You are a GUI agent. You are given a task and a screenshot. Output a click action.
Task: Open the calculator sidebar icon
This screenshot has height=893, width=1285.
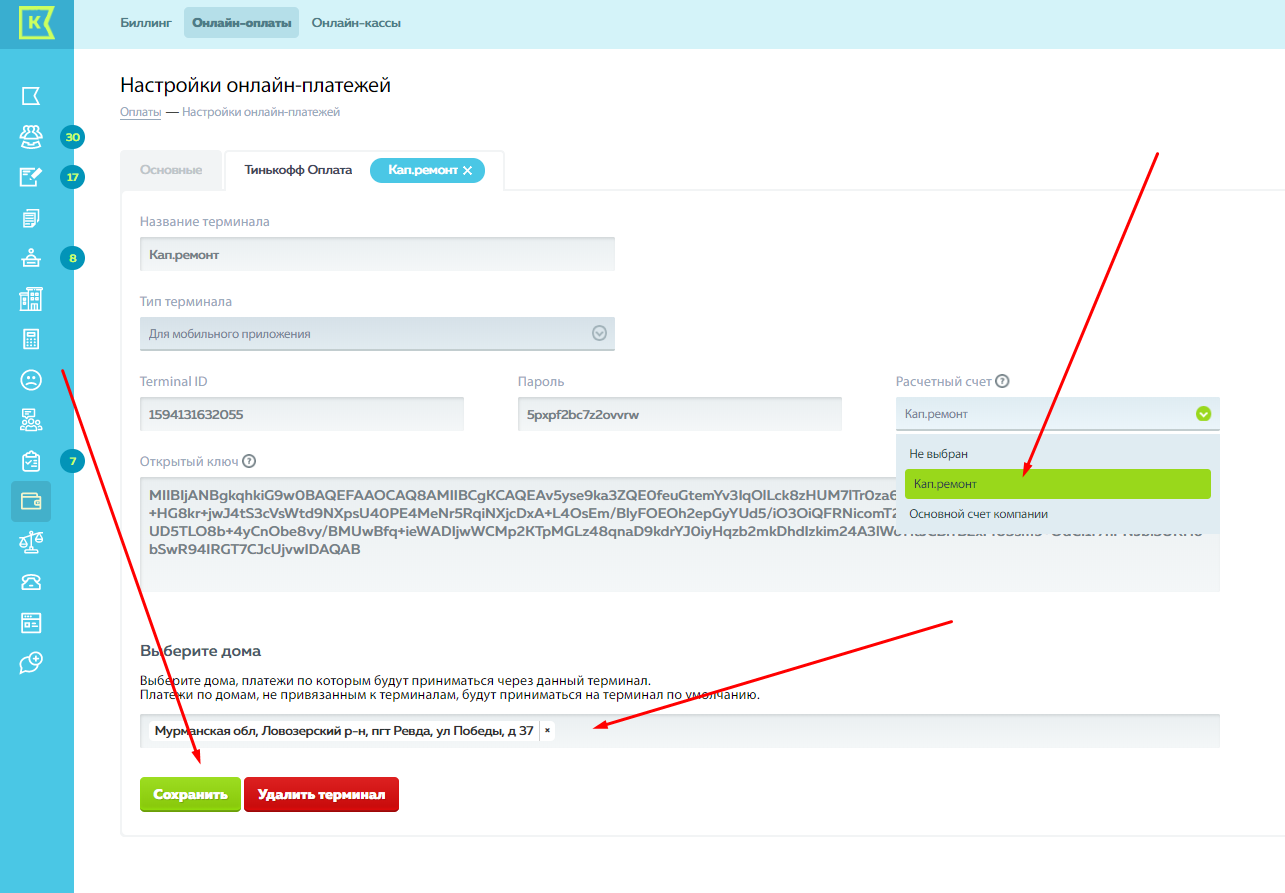point(31,339)
